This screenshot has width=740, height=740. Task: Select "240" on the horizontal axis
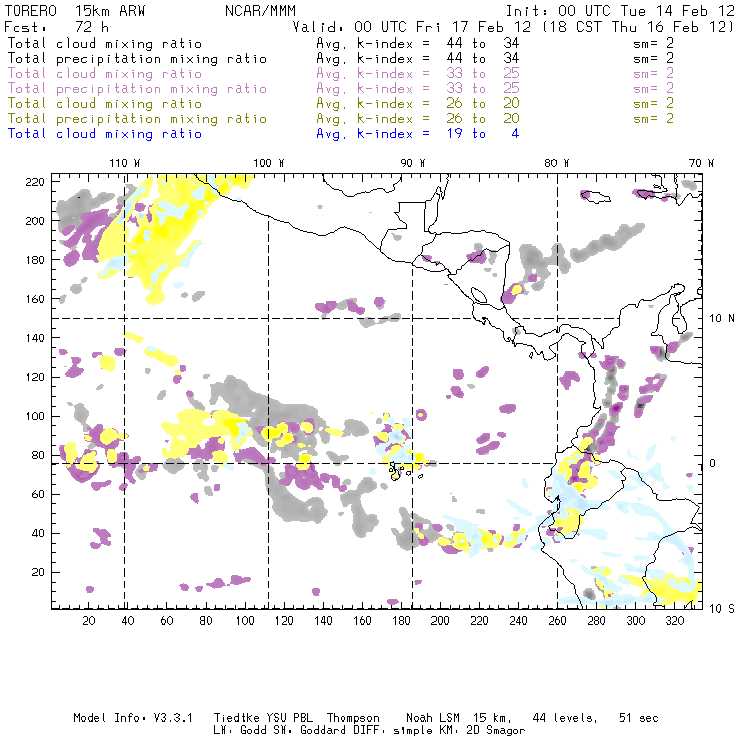pyautogui.click(x=518, y=621)
